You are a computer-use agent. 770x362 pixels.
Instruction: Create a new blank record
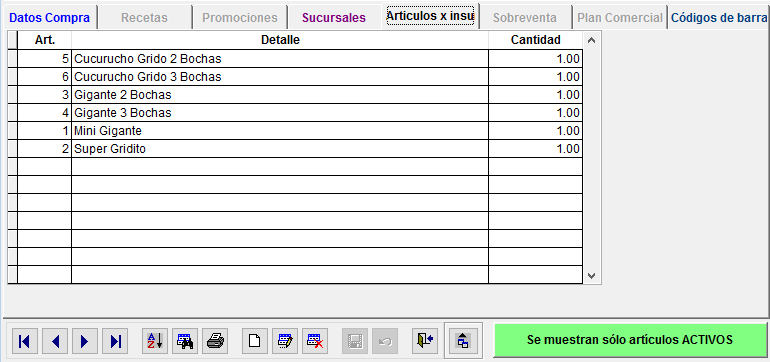tap(255, 341)
